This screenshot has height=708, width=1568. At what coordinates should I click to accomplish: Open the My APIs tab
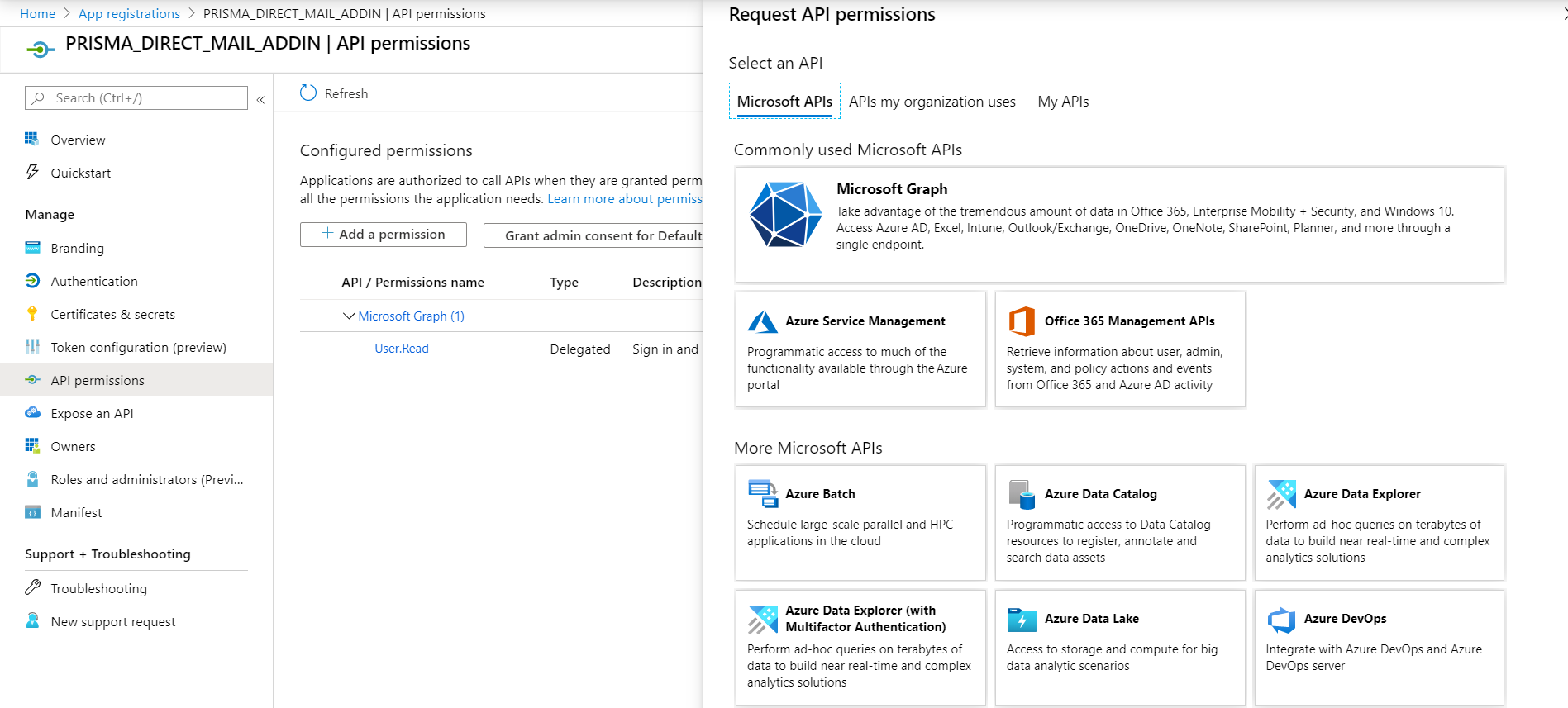1063,102
